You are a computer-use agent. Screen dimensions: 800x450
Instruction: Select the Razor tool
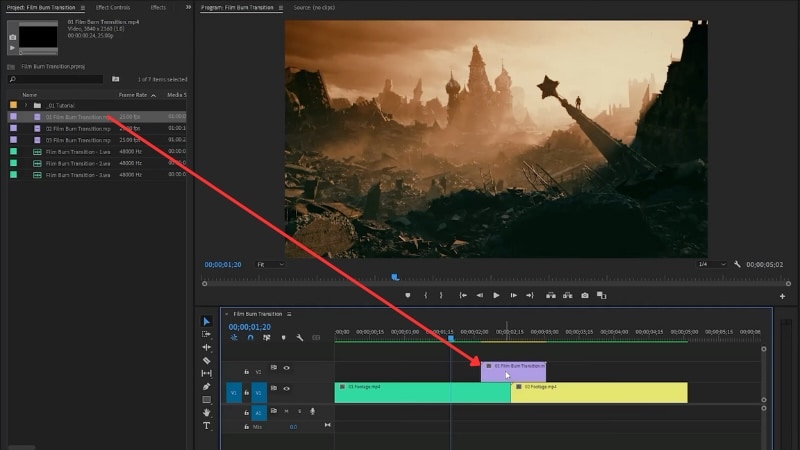207,360
